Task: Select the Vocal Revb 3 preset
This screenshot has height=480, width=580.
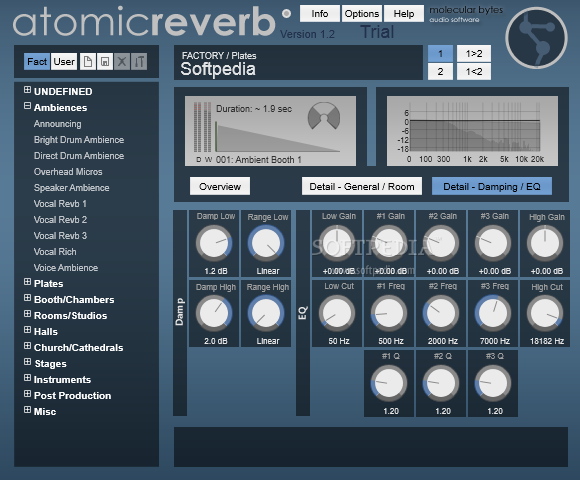Action: 60,236
